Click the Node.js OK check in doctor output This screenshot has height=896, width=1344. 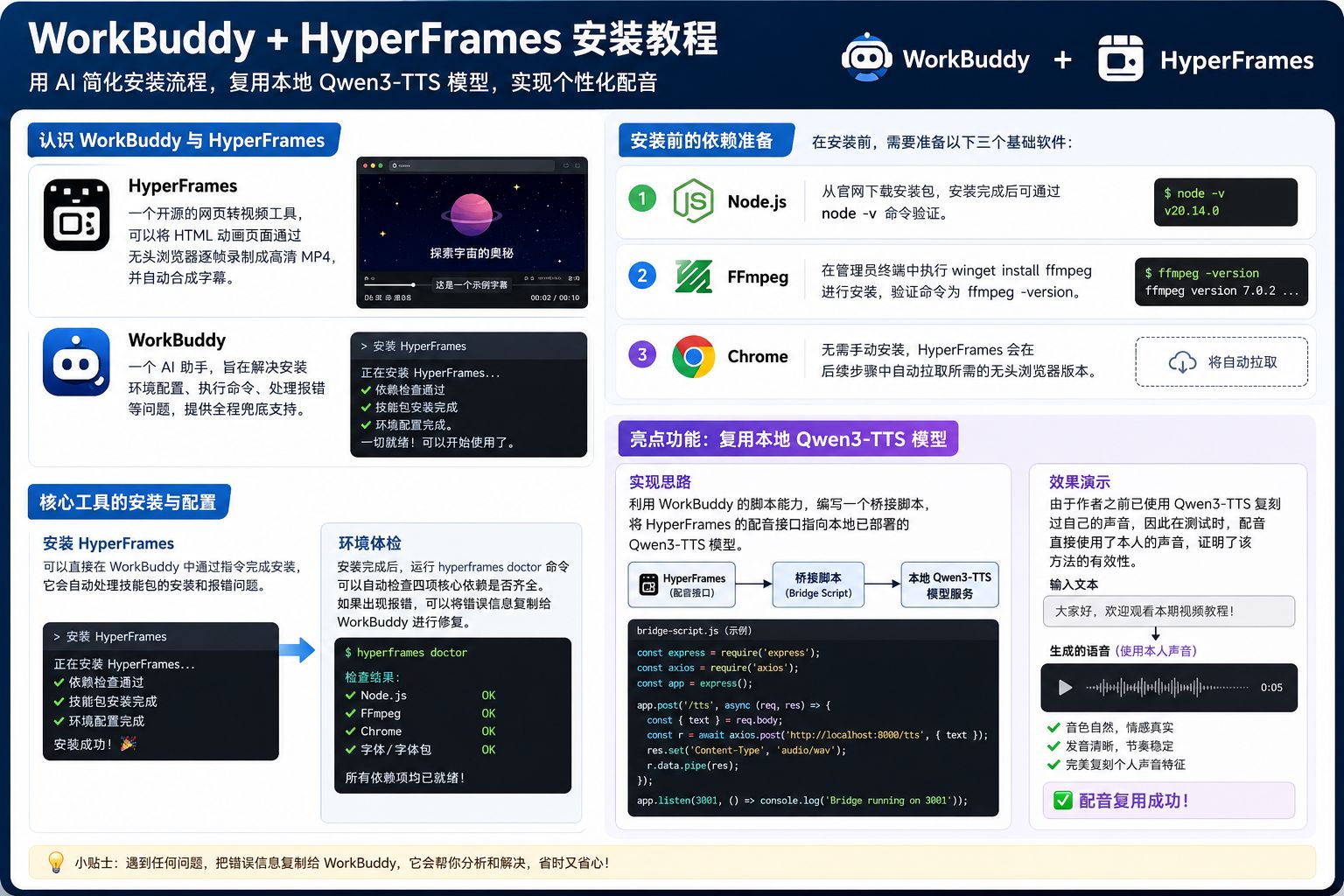350,696
